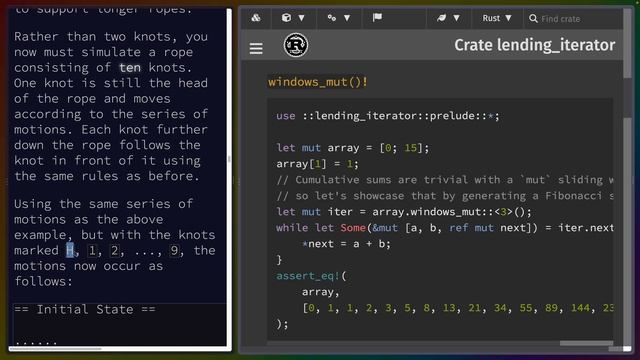
Task: Click the assert_eq! macro in code
Action: (308, 276)
